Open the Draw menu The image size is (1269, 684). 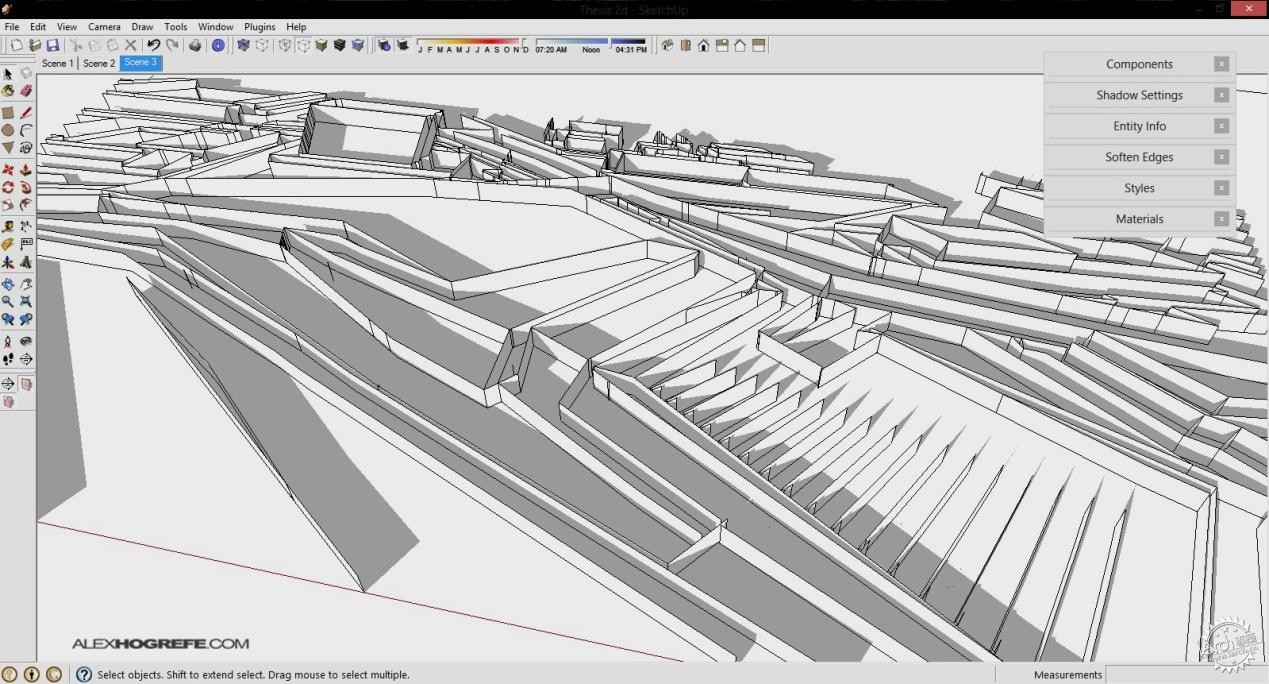click(x=142, y=27)
